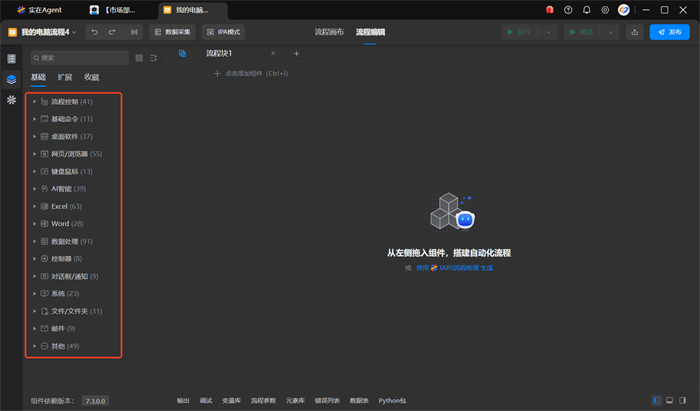This screenshot has width=700, height=411.
Task: Click the TARS robot cube illustration
Action: [452, 211]
